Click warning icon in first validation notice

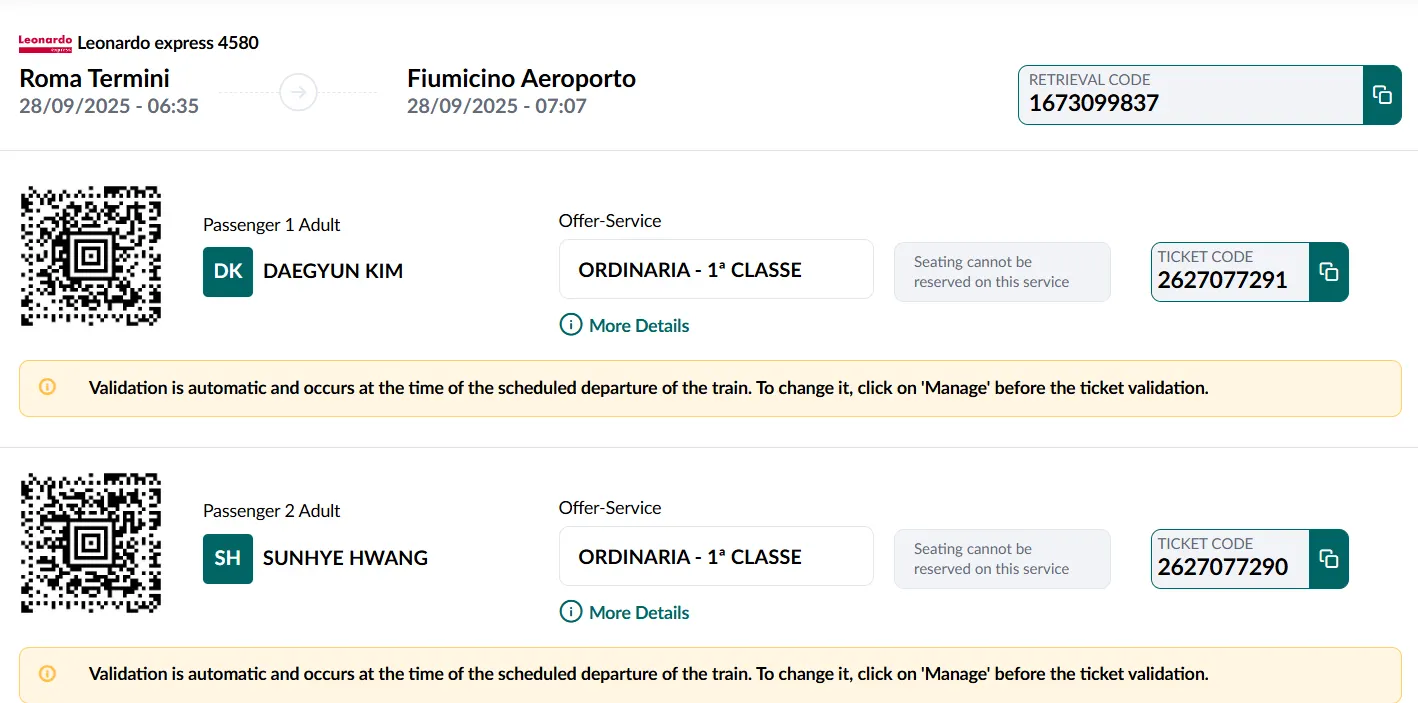click(47, 387)
